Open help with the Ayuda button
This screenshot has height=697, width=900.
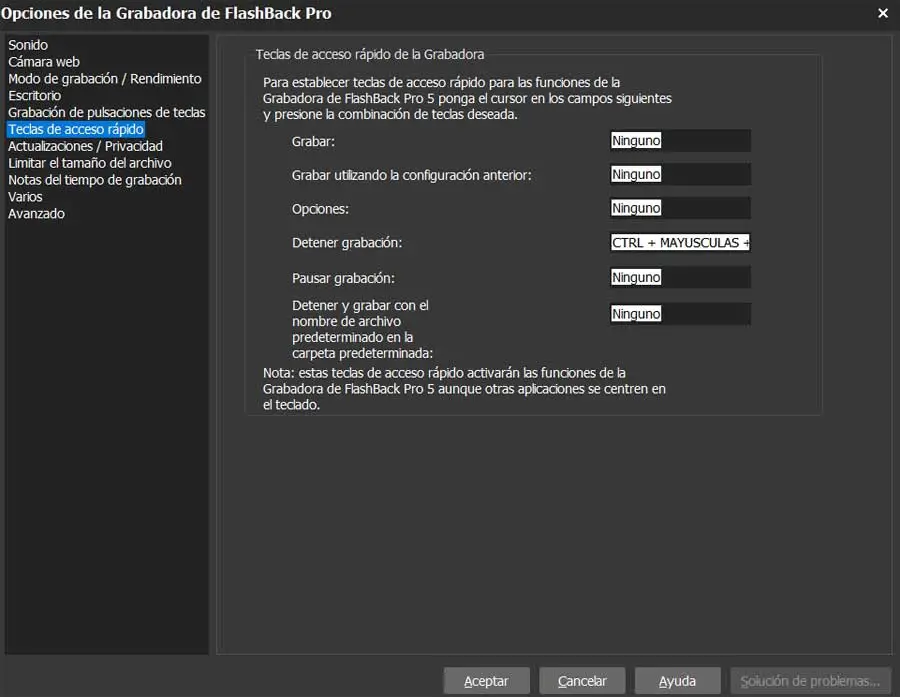pyautogui.click(x=677, y=681)
